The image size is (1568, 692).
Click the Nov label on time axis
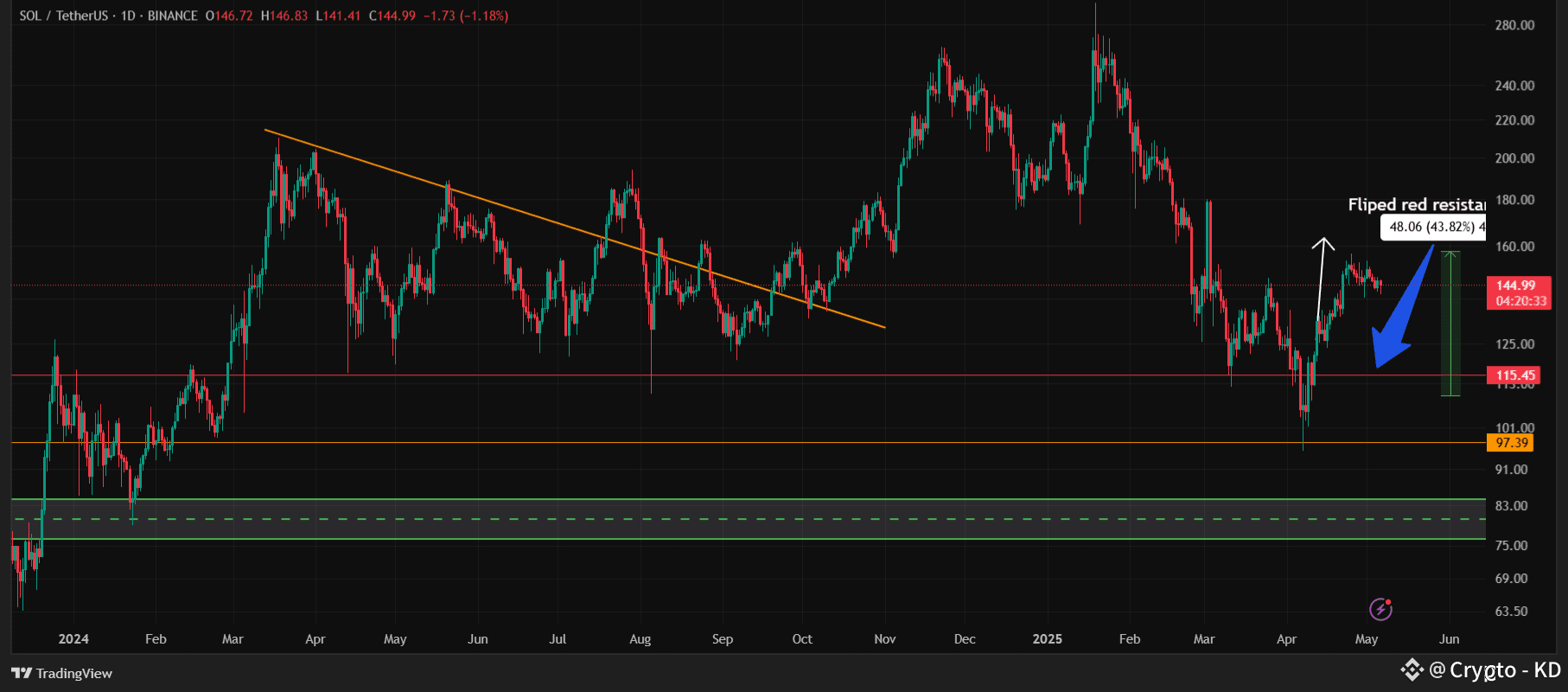pos(885,639)
